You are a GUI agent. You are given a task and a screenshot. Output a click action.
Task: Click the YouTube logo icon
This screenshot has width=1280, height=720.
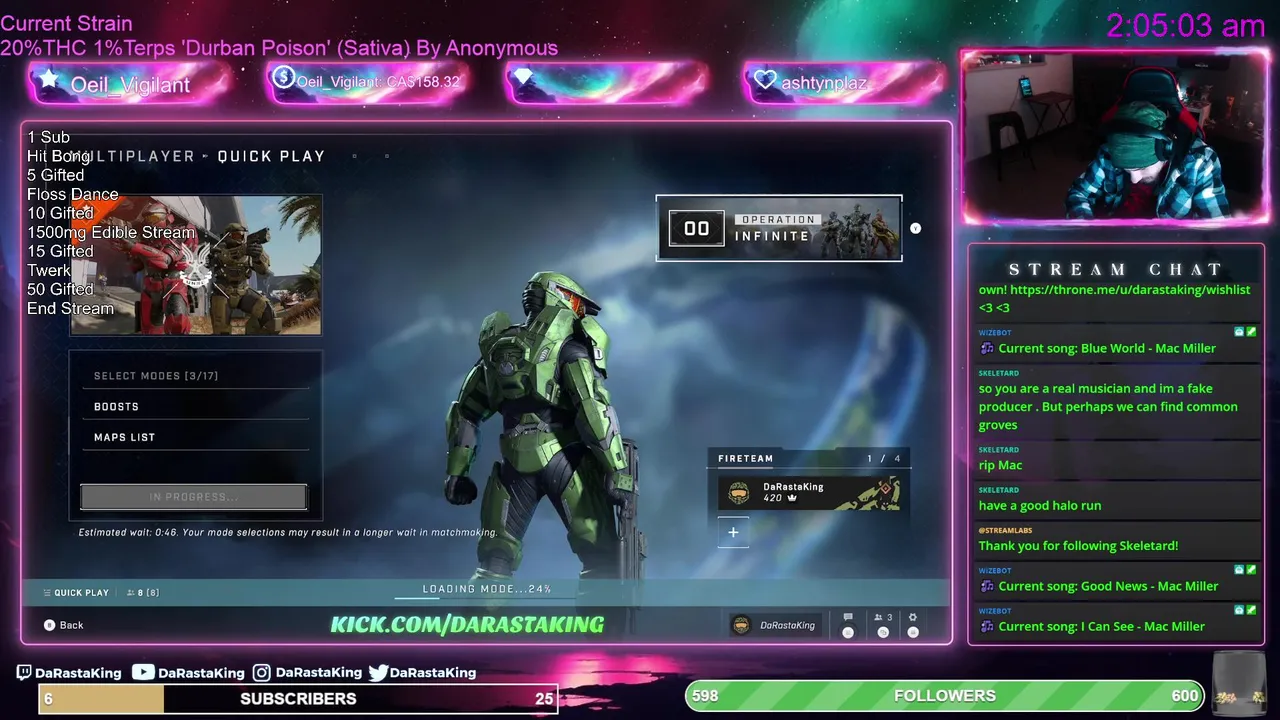tap(143, 673)
